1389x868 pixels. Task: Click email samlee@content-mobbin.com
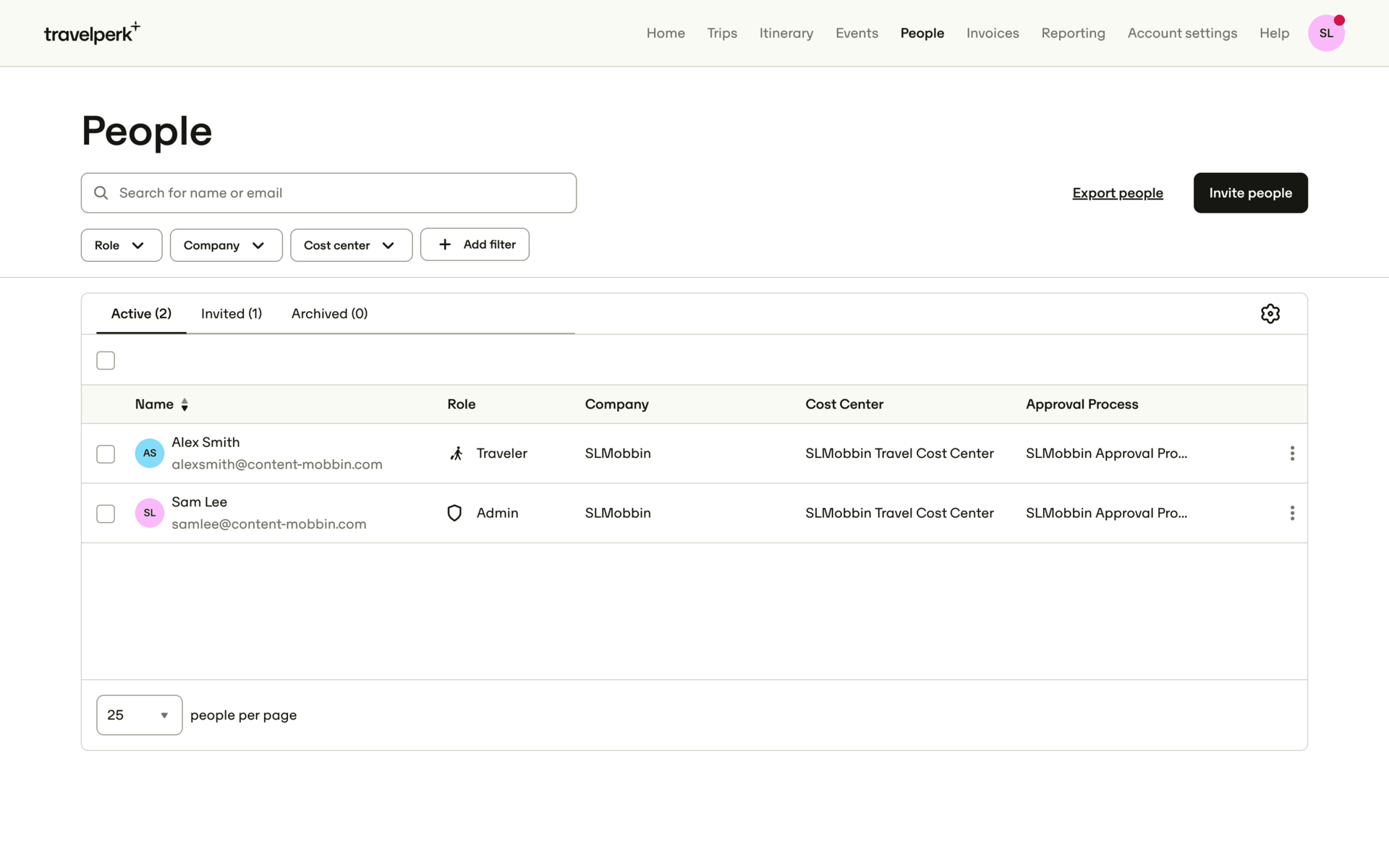(x=269, y=524)
